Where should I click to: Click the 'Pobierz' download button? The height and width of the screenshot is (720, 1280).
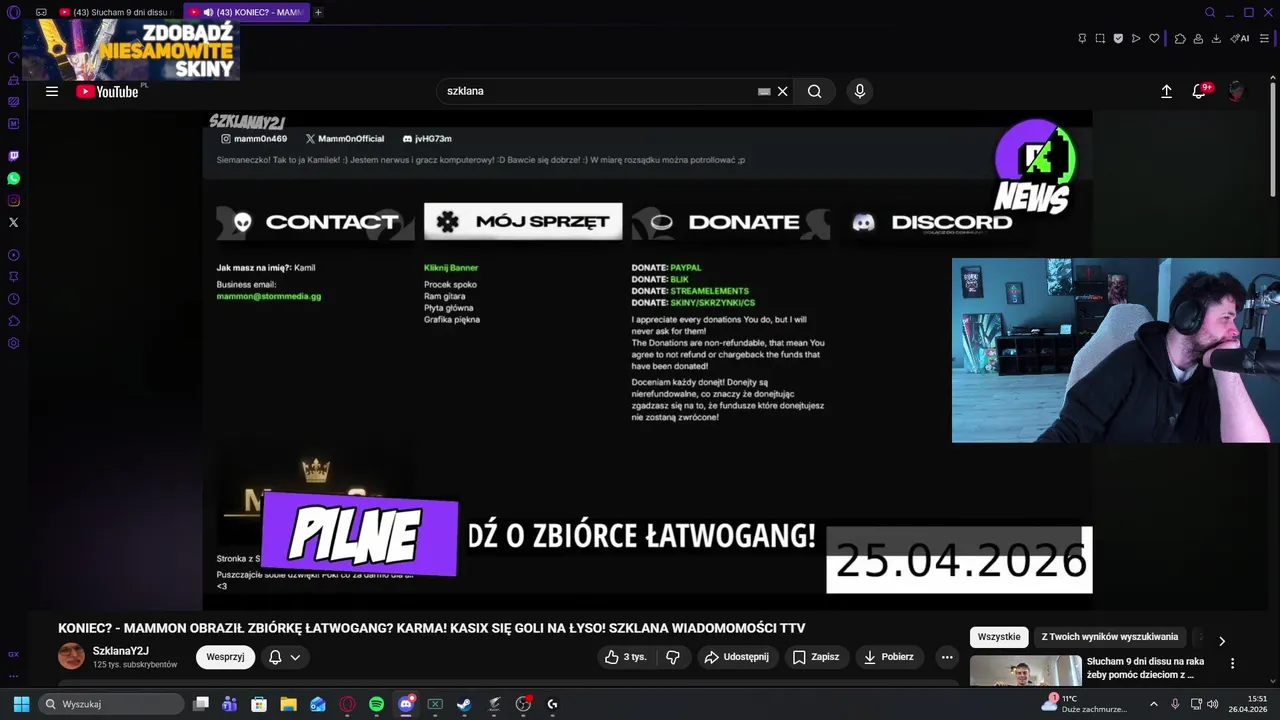click(x=889, y=657)
